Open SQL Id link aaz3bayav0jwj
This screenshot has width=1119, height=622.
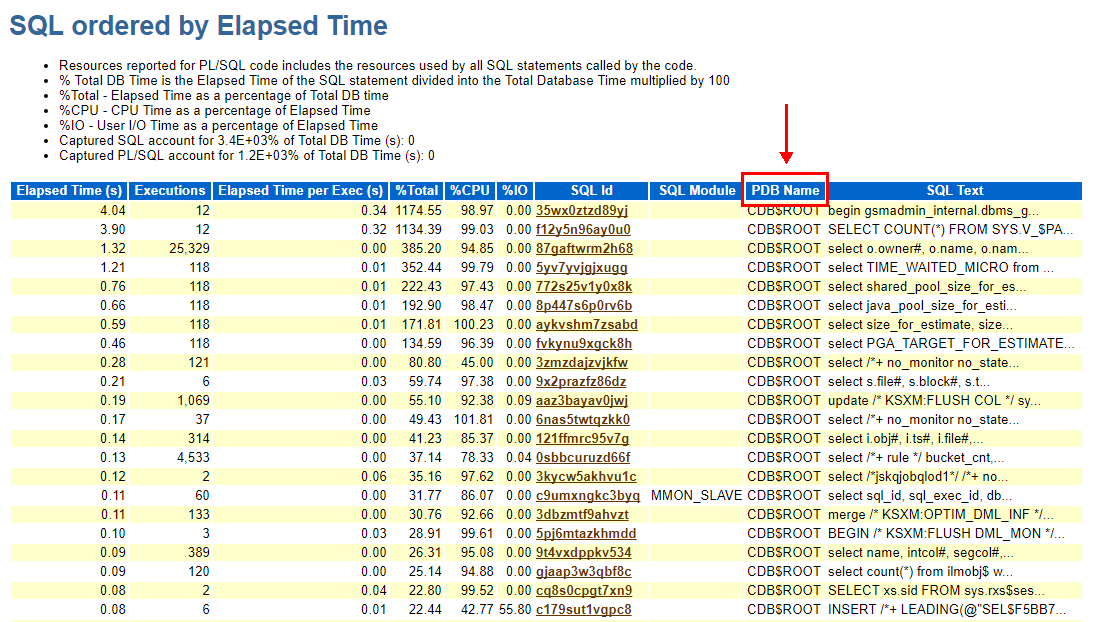[x=582, y=400]
